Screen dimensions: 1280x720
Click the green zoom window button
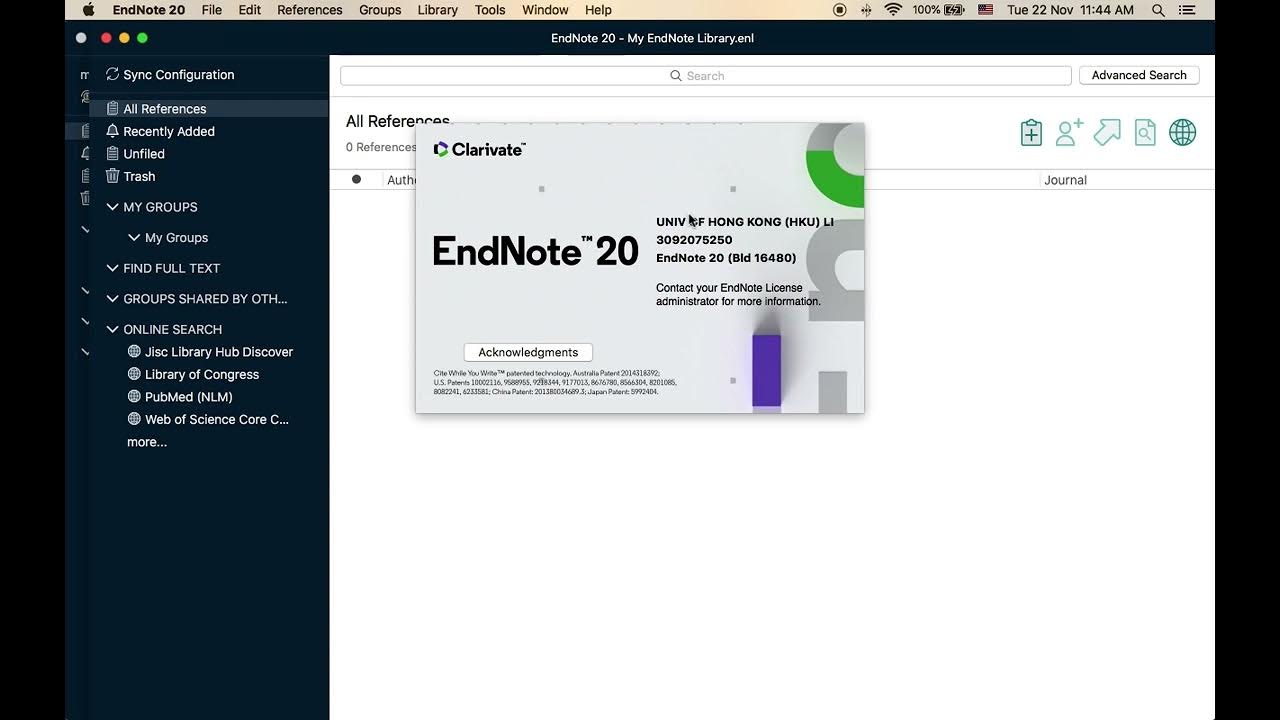pos(142,38)
